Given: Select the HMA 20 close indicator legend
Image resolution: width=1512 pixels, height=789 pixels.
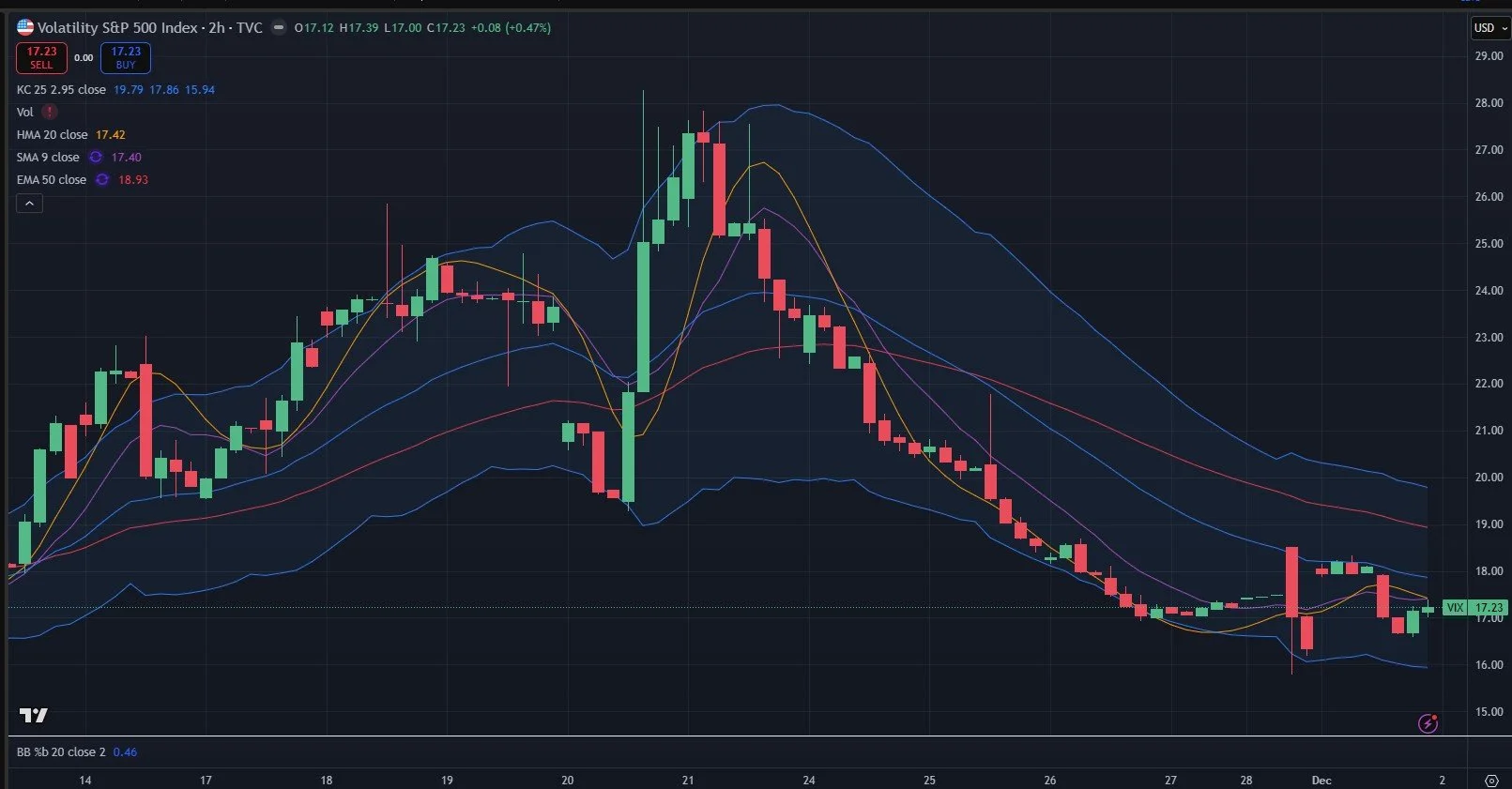Looking at the screenshot, I should coord(52,135).
